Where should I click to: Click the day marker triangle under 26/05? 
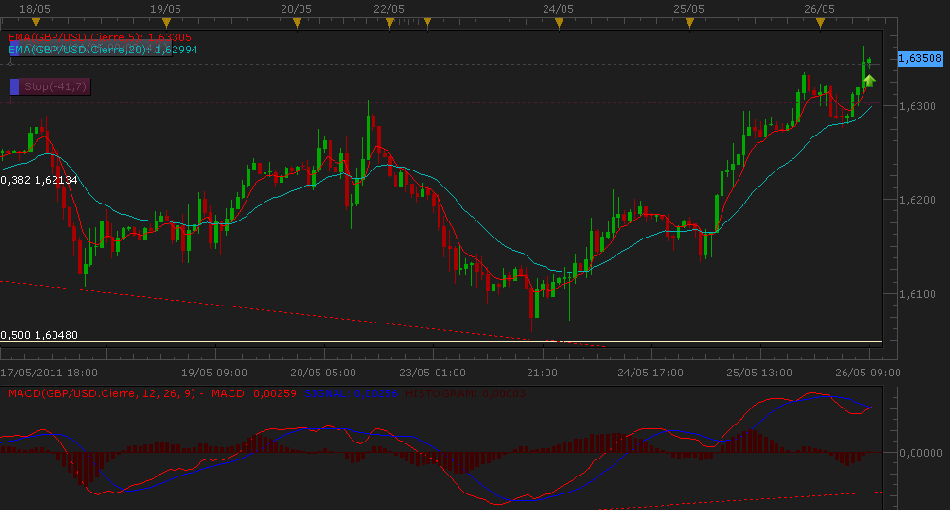click(820, 21)
